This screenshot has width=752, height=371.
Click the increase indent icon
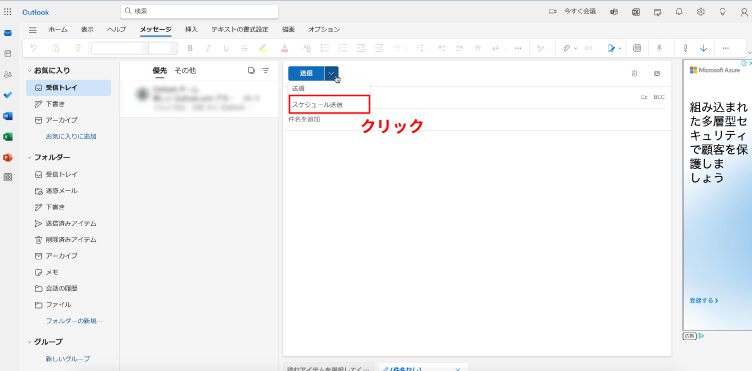pos(379,48)
